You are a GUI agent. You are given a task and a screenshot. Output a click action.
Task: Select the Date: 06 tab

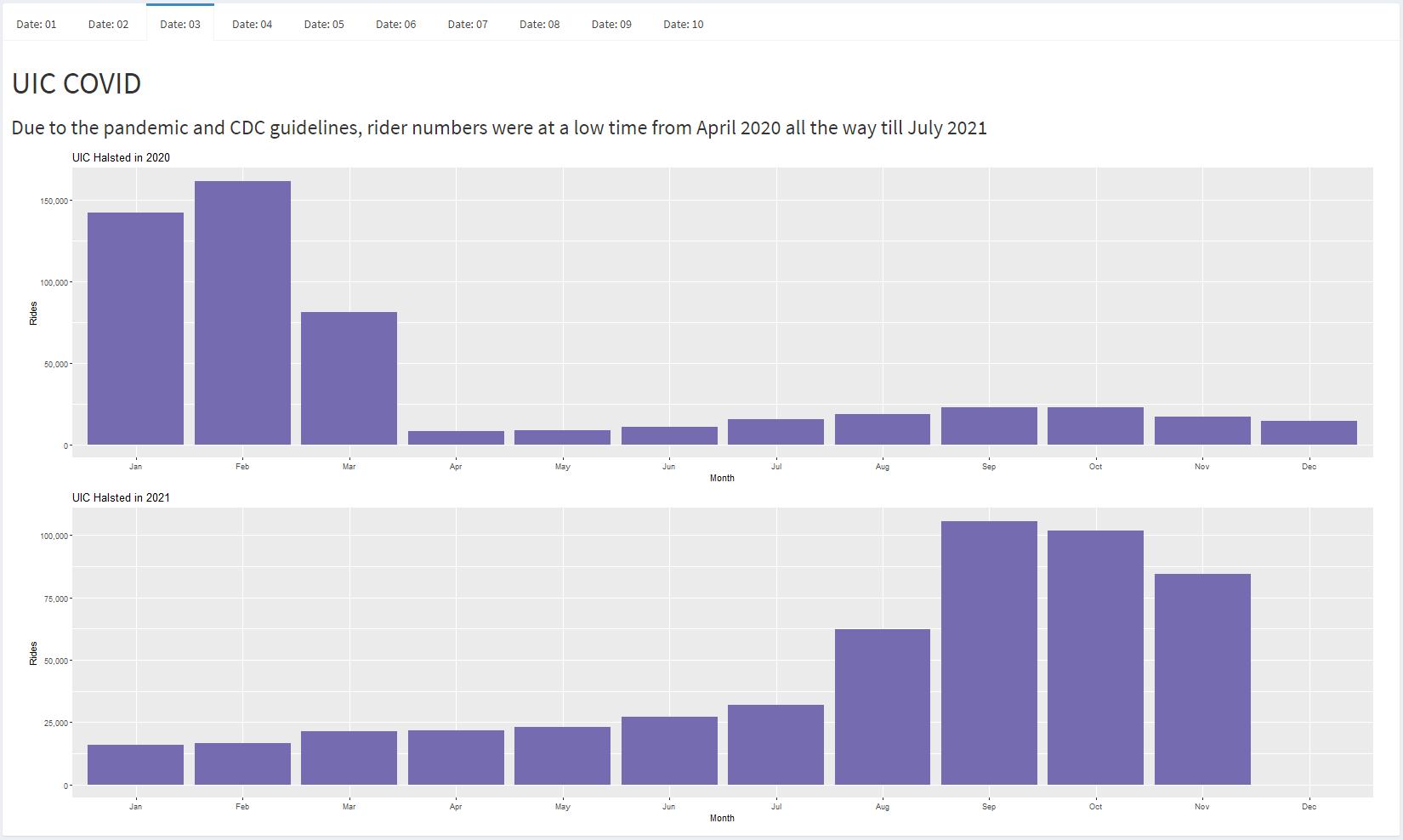point(395,24)
